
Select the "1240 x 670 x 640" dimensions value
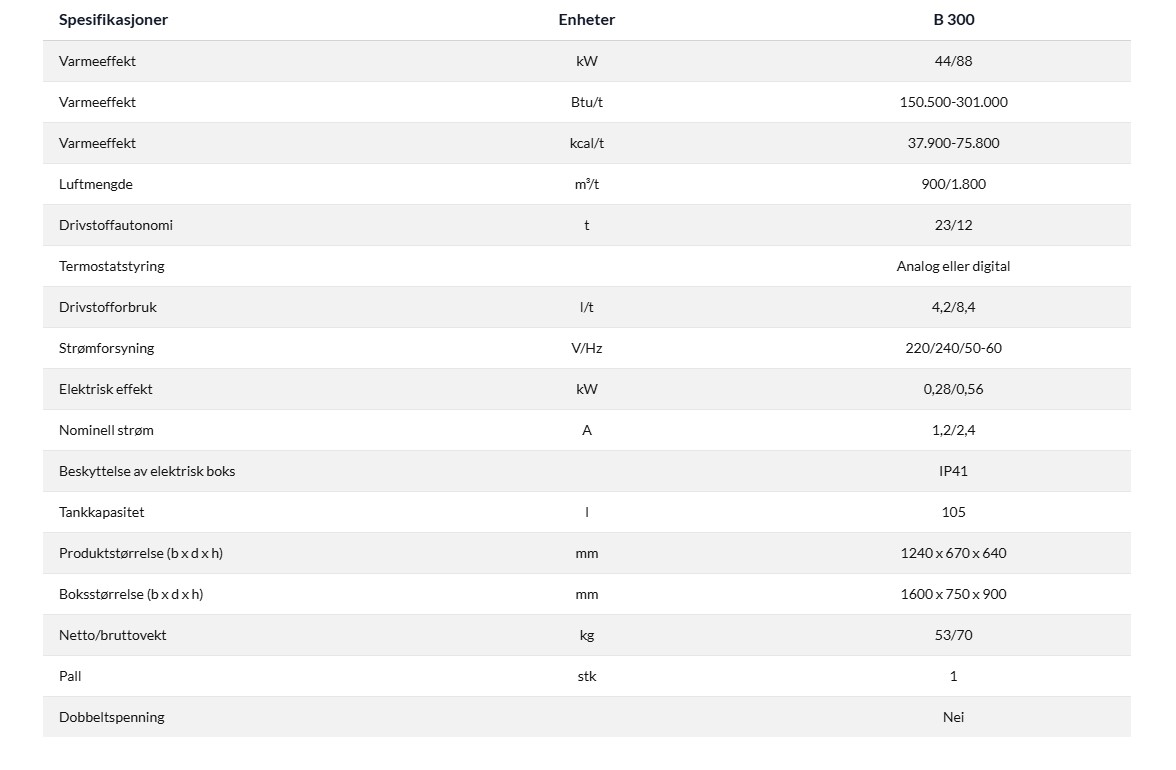click(x=953, y=553)
